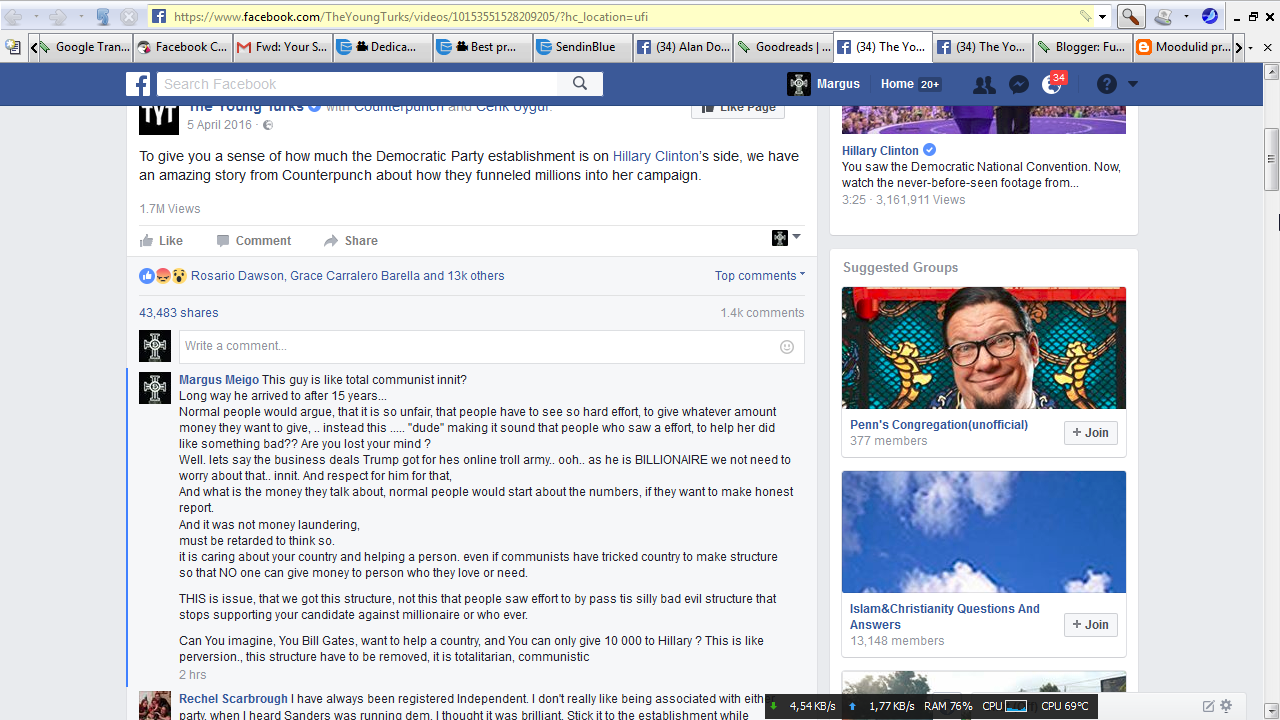This screenshot has height=720, width=1280.
Task: Click the Write a comment field
Action: click(x=491, y=347)
